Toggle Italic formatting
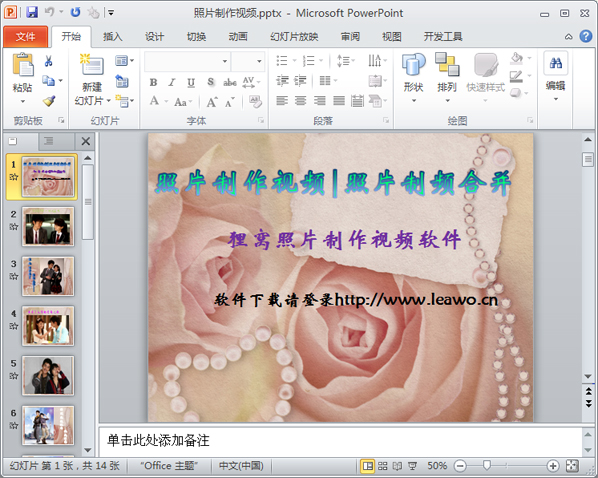 click(x=172, y=82)
